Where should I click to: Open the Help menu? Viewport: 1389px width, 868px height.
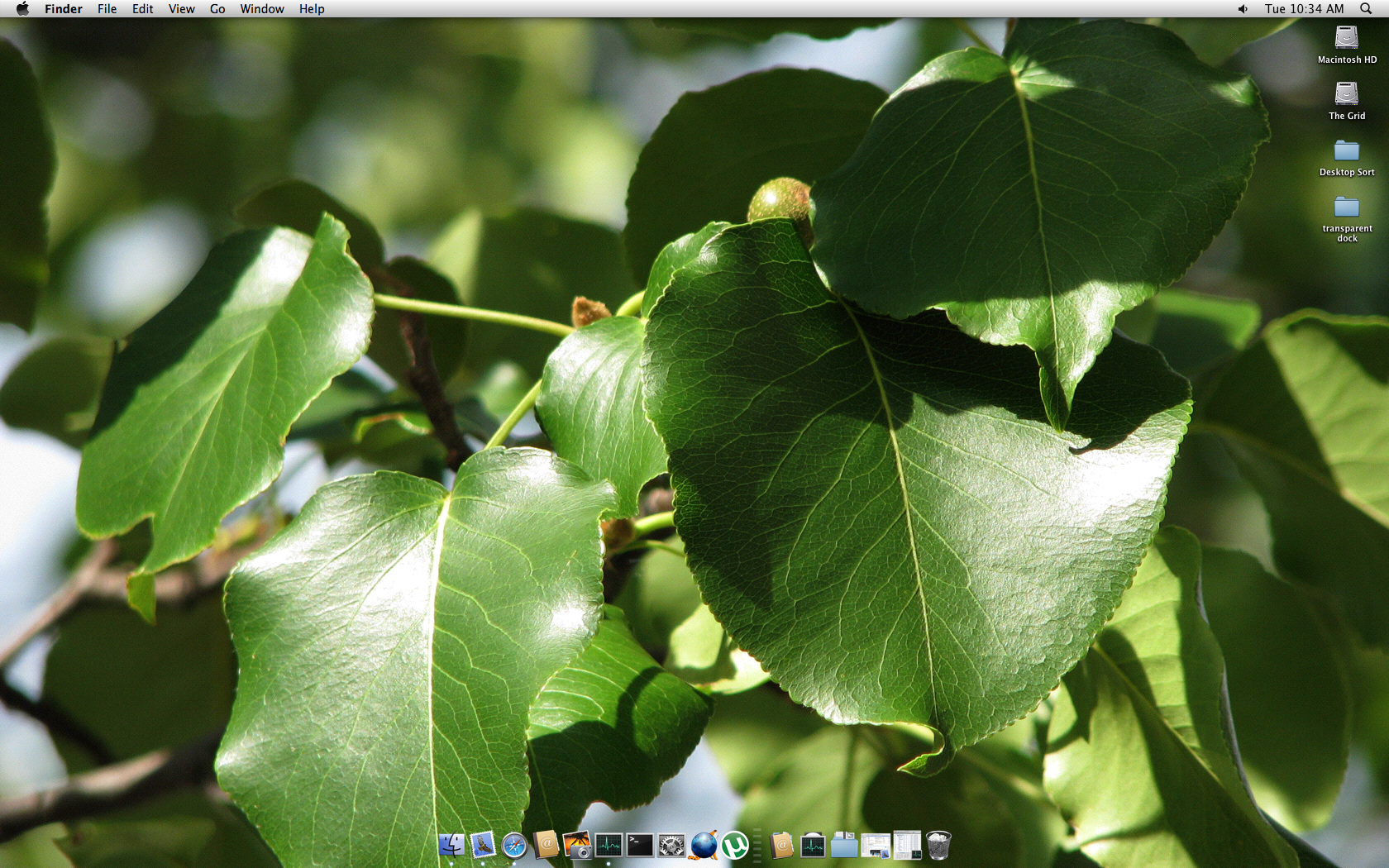(x=312, y=8)
